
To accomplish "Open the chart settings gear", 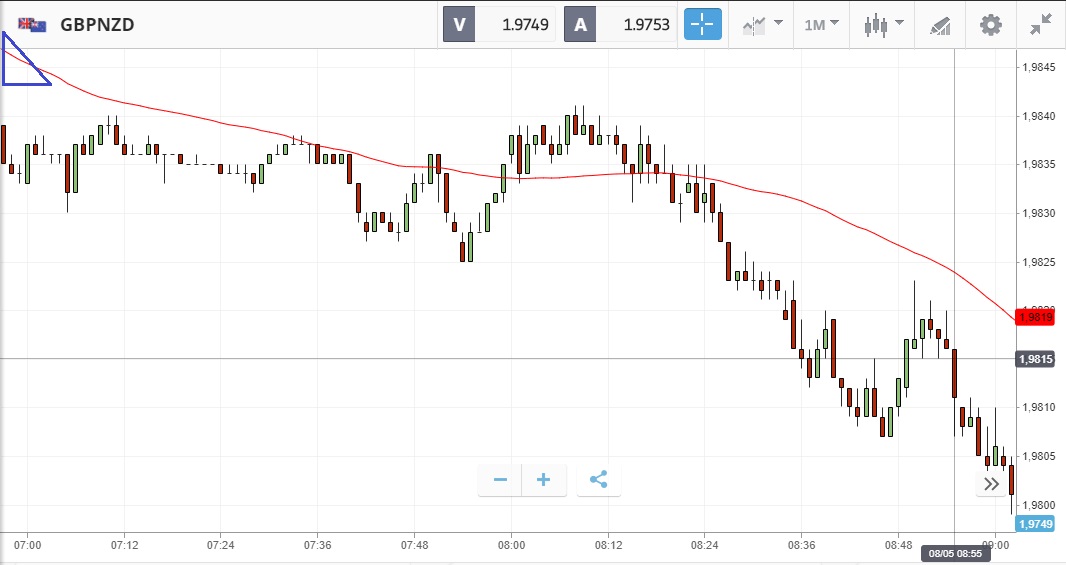I will tap(990, 25).
